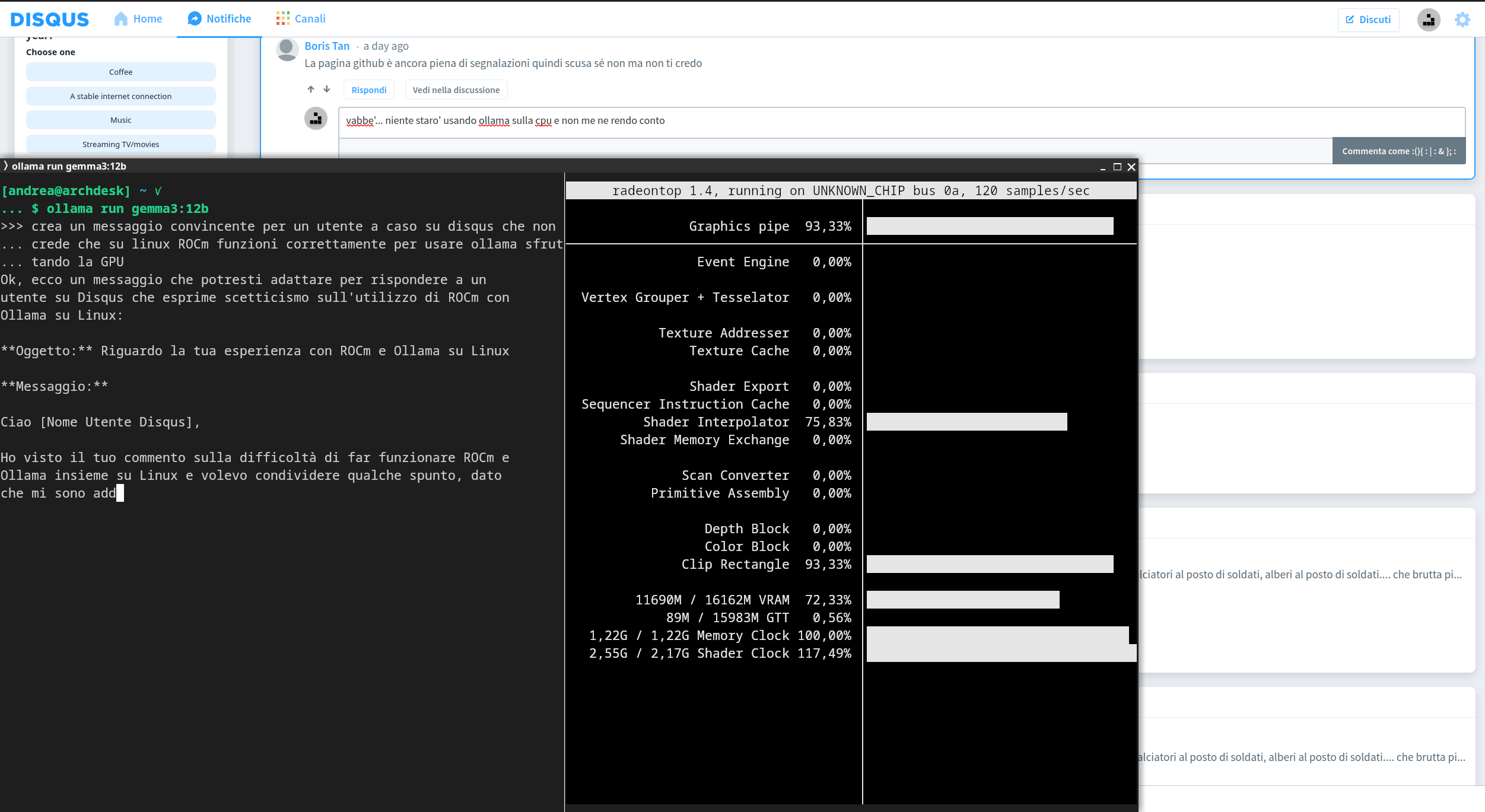Choose A stable internet connection option
This screenshot has width=1485, height=812.
(121, 97)
